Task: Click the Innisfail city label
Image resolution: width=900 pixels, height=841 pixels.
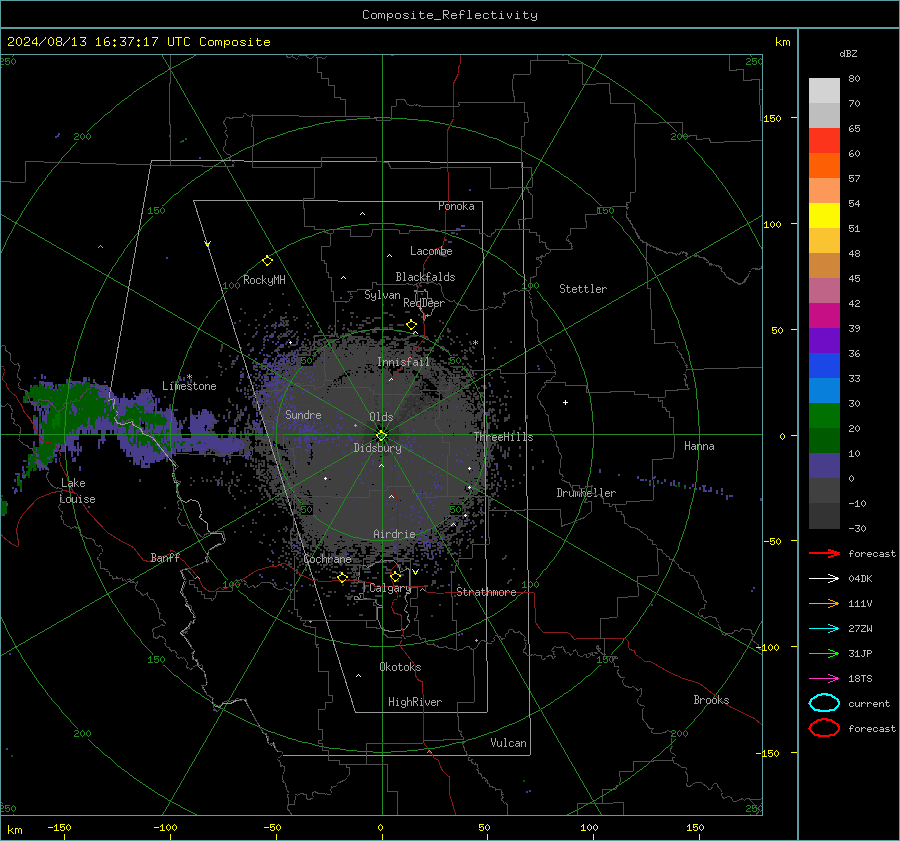Action: tap(404, 362)
